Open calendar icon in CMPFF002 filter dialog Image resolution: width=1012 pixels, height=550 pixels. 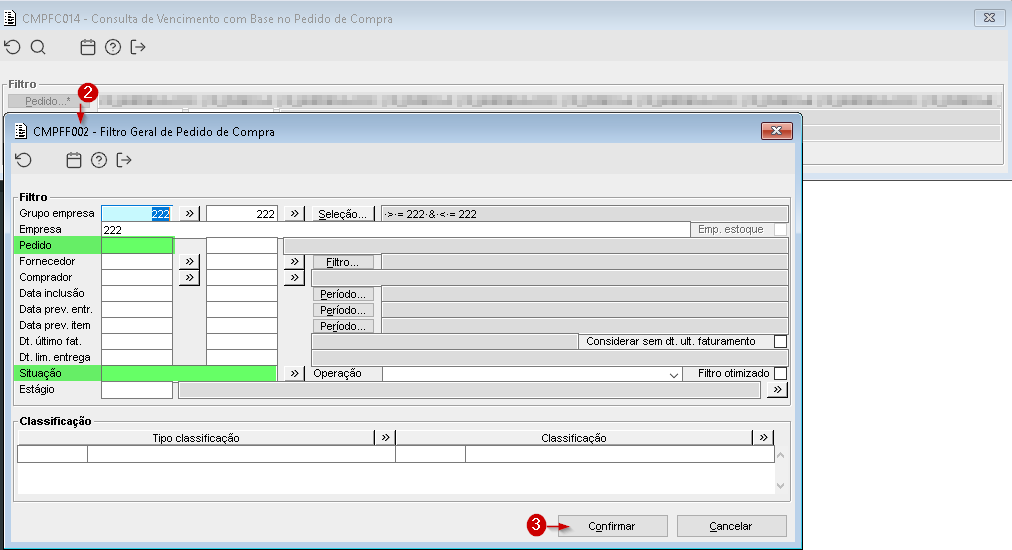coord(74,160)
